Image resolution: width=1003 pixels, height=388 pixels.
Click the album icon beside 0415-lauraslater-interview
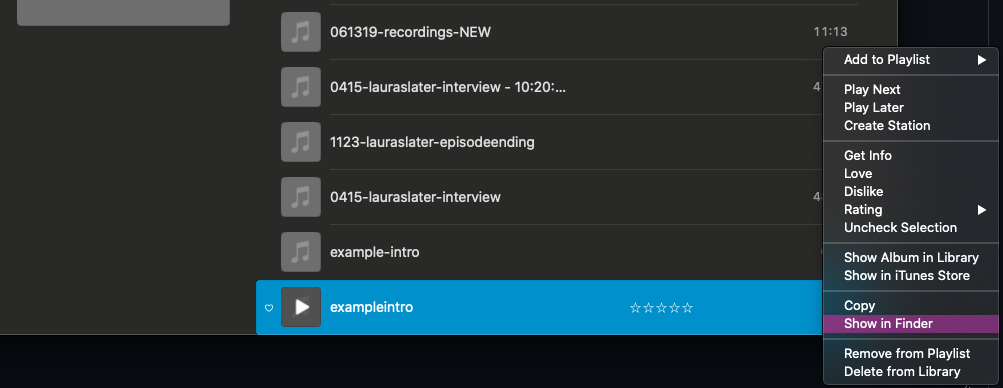tap(301, 197)
